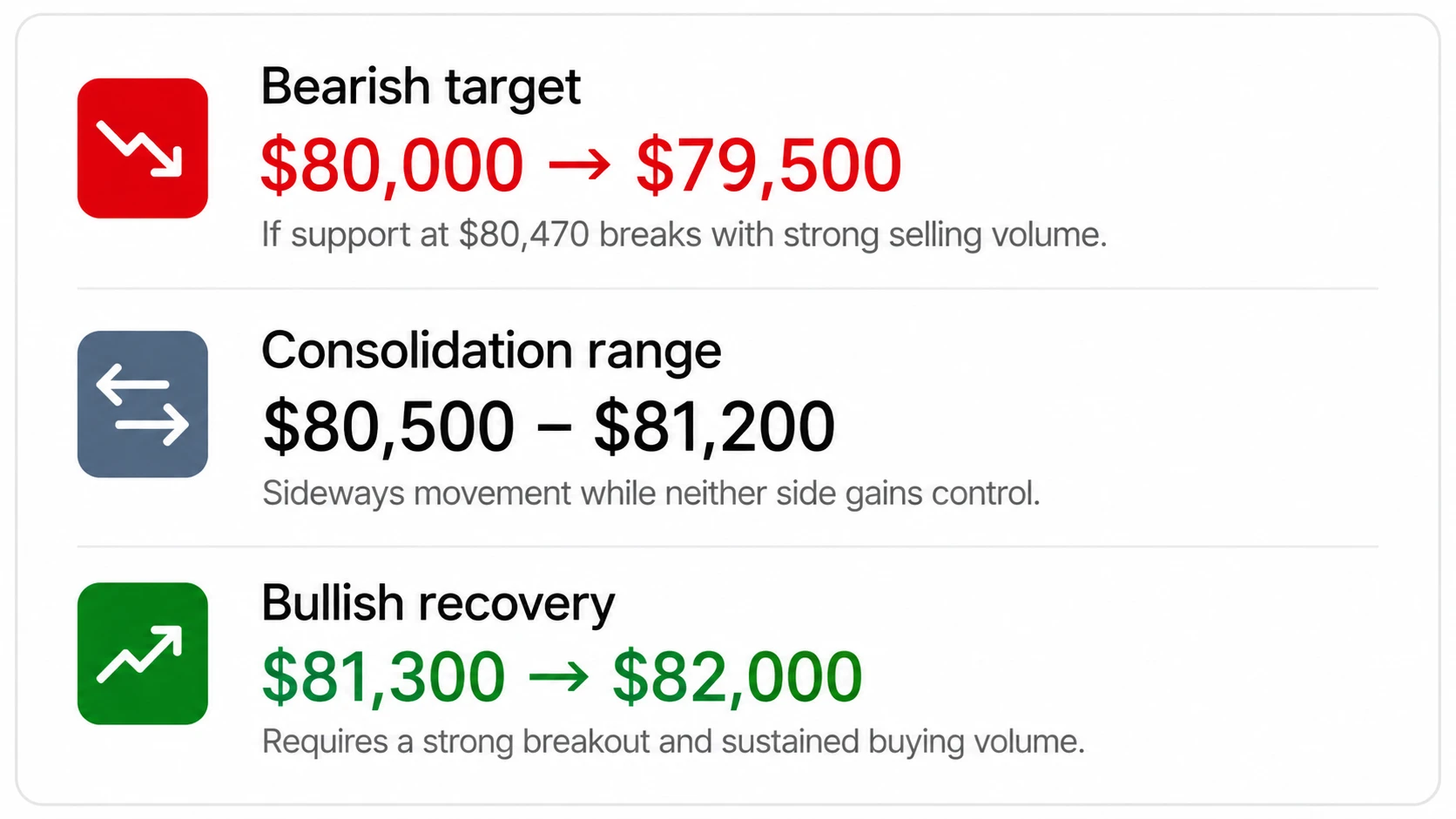Click the $81,200 consolidation upper bound

pyautogui.click(x=714, y=426)
